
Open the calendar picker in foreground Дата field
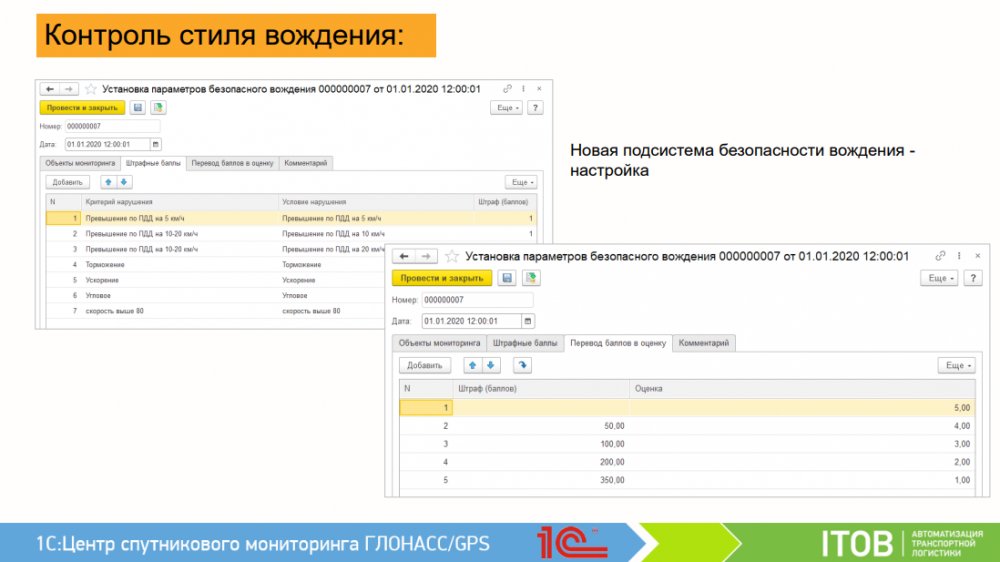pos(528,321)
